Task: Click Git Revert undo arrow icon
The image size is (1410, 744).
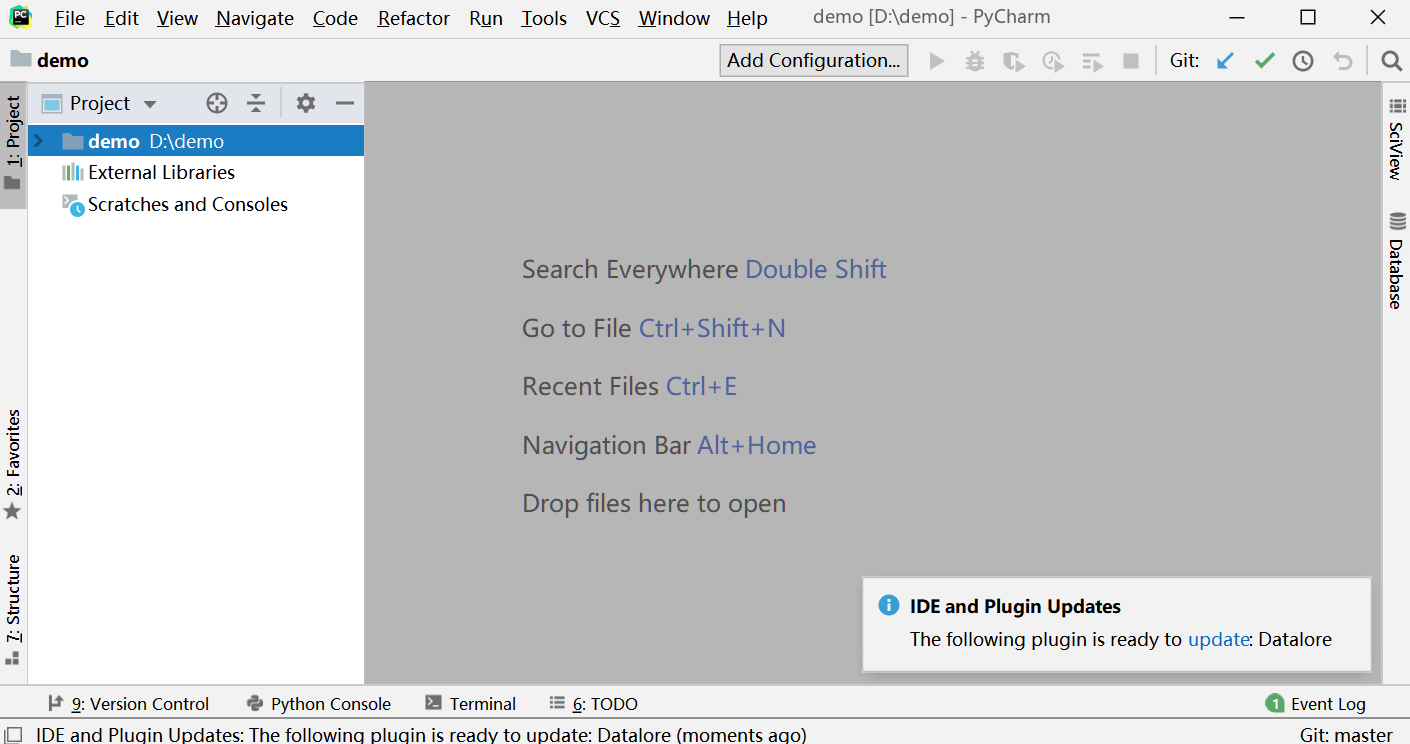Action: click(1342, 61)
